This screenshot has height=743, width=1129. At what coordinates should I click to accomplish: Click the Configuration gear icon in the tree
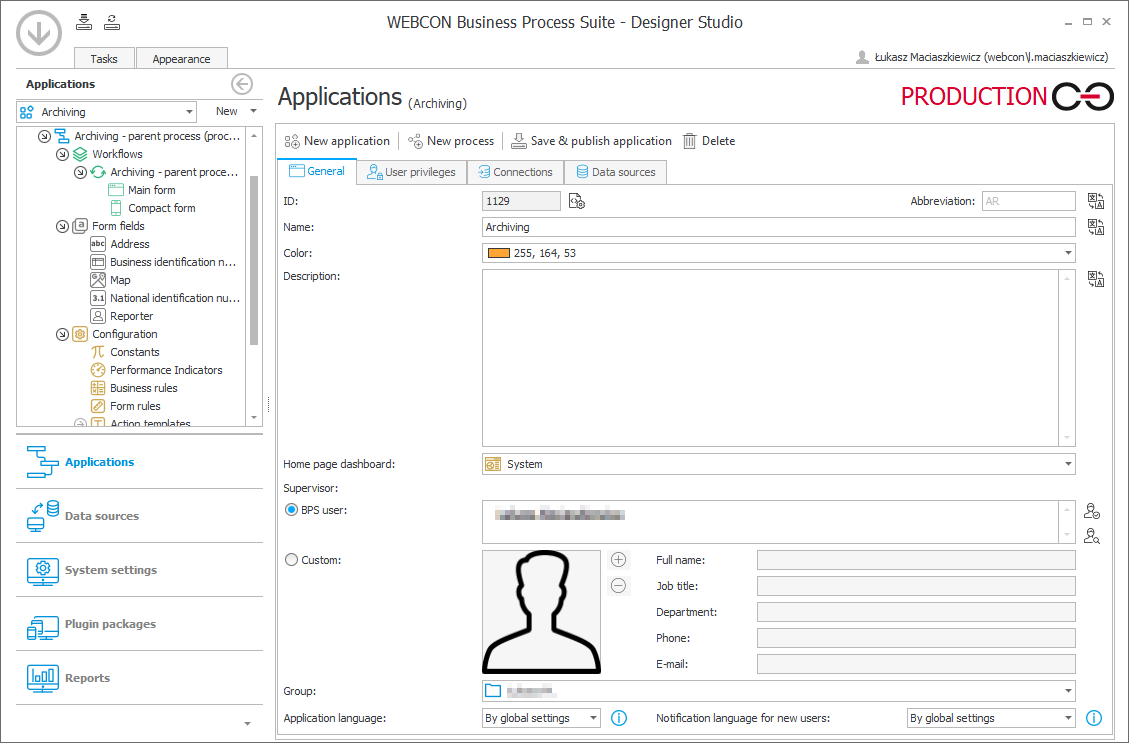[x=80, y=334]
